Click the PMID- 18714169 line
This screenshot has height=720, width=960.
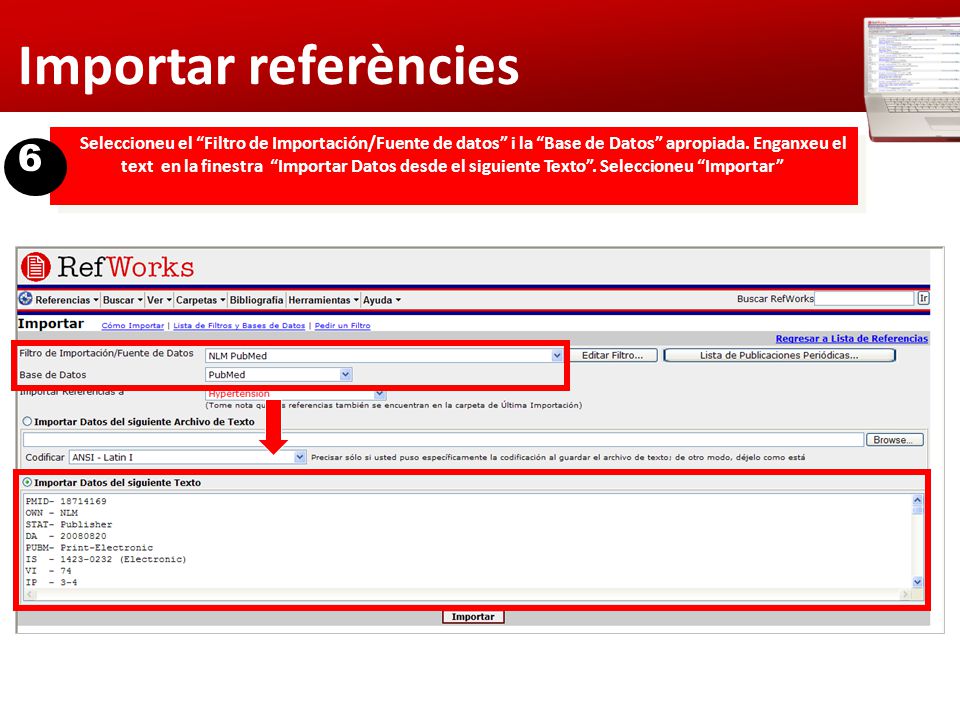pos(66,501)
